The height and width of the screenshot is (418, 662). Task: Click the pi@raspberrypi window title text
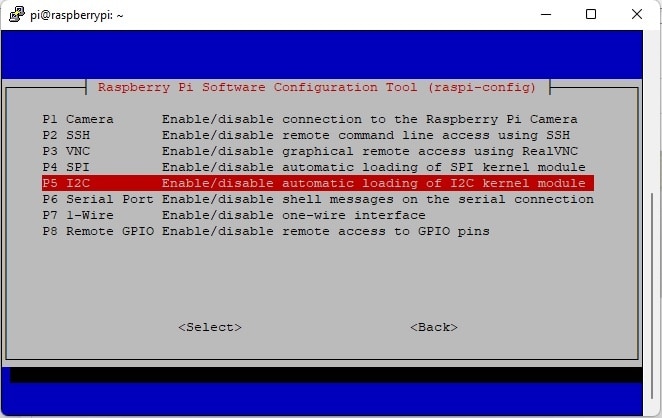click(x=76, y=15)
